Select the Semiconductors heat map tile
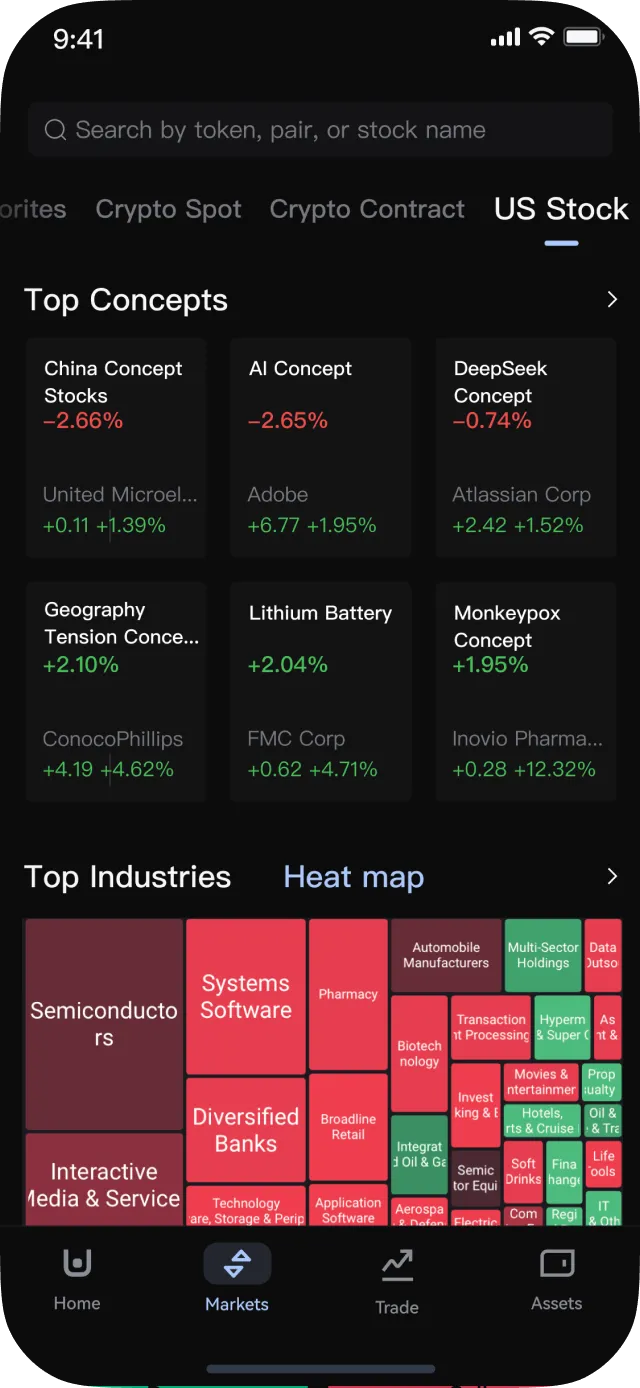 point(104,1025)
